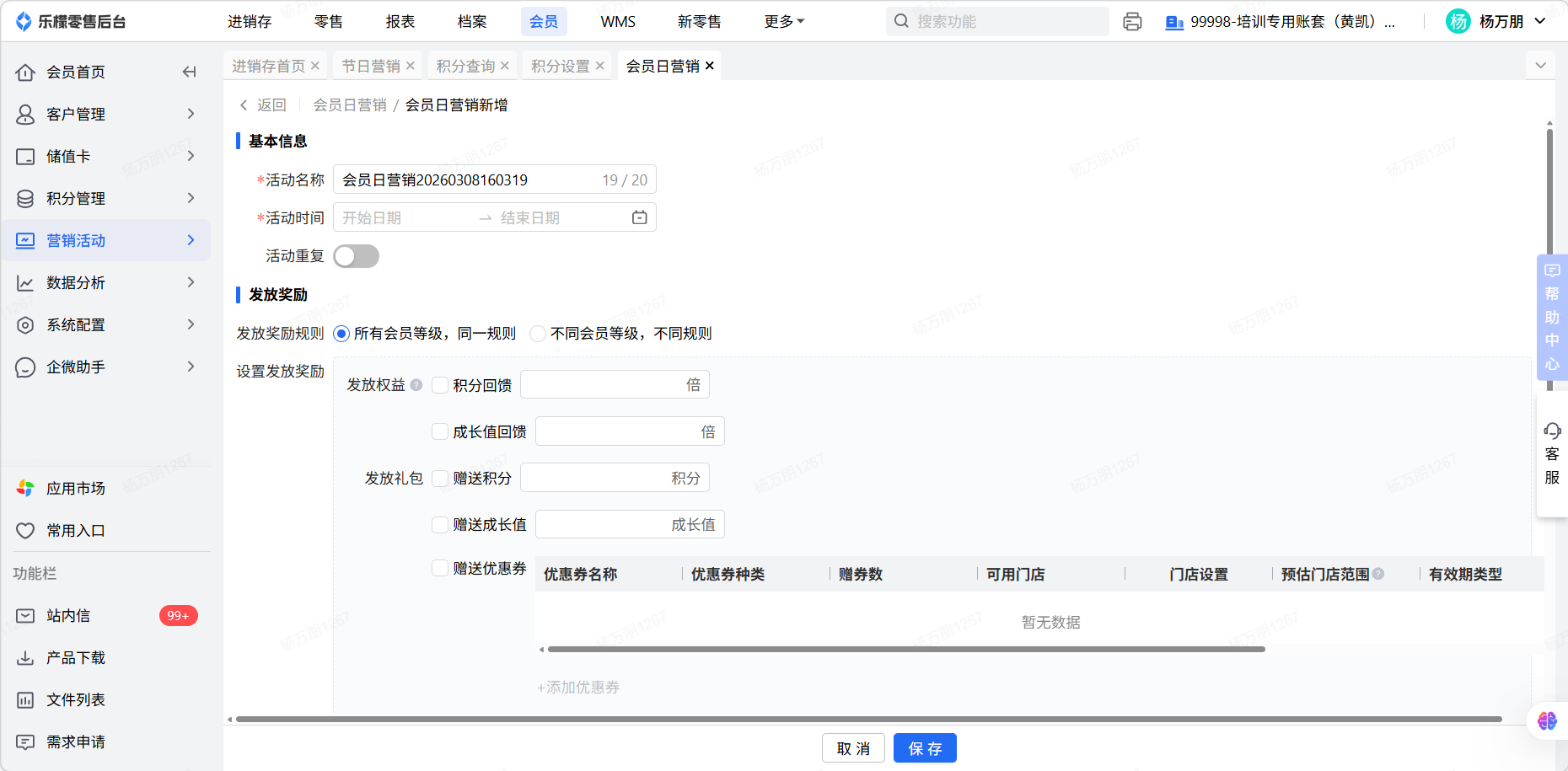Select 不同会员等级，不同规则 radio option
Image resolution: width=1568 pixels, height=771 pixels.
coord(538,334)
